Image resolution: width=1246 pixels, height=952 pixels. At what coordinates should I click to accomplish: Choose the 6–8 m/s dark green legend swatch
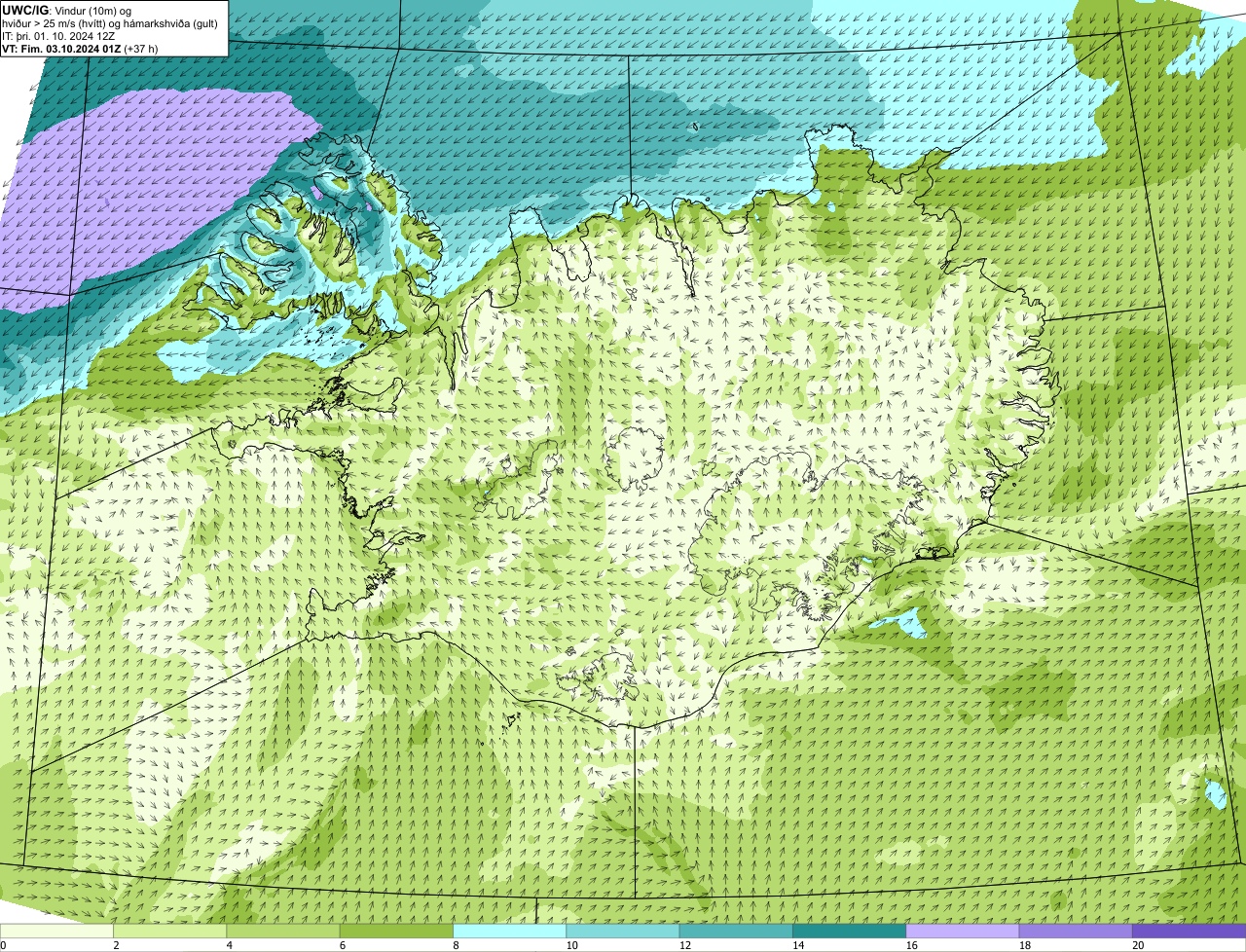pos(396,931)
